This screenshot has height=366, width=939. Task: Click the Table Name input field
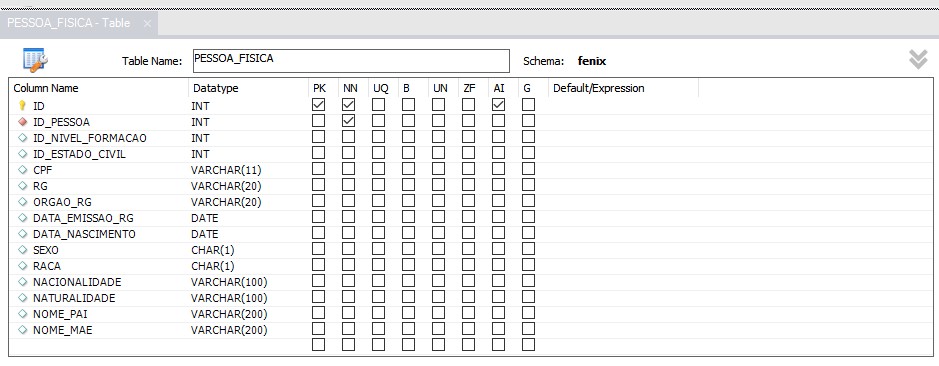click(x=351, y=61)
